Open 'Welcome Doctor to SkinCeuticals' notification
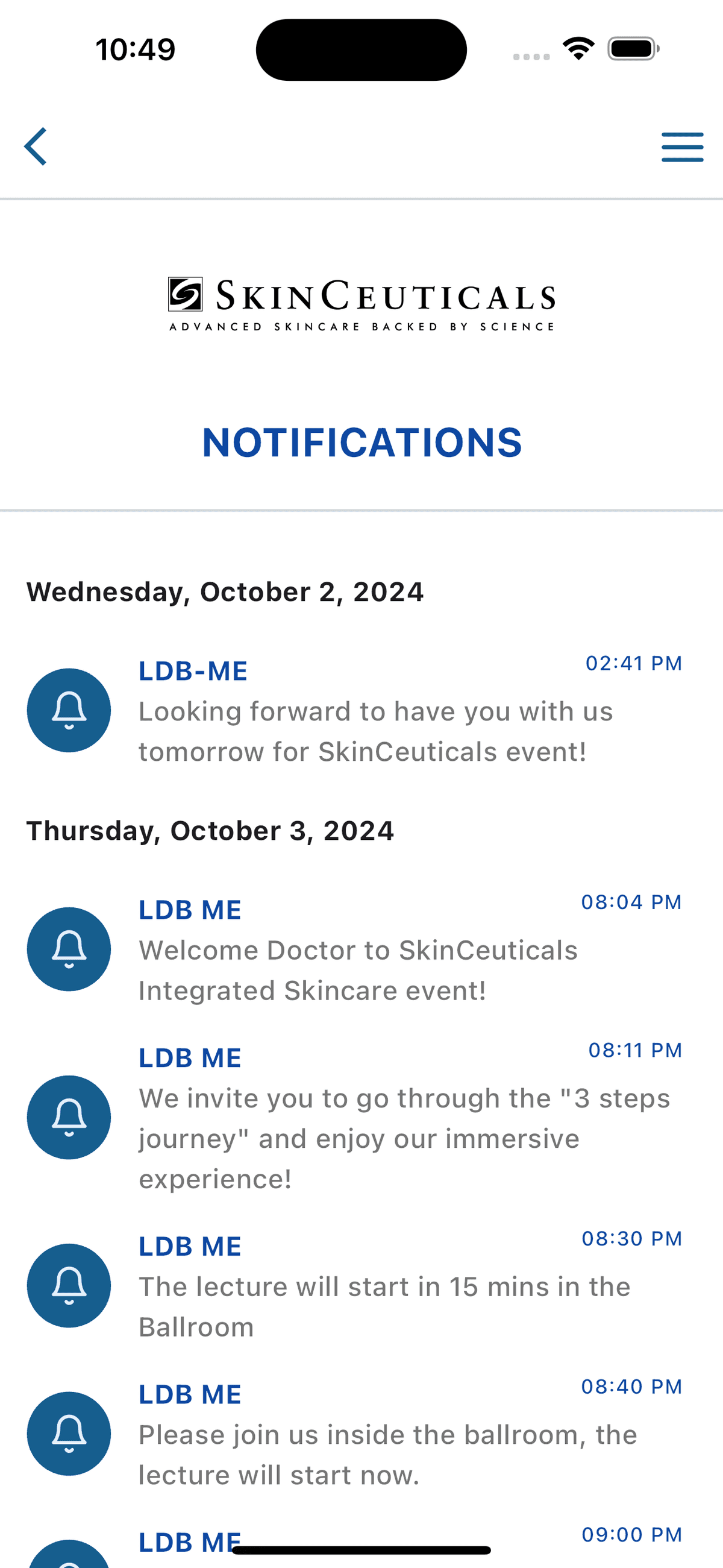The width and height of the screenshot is (723, 1568). point(358,970)
